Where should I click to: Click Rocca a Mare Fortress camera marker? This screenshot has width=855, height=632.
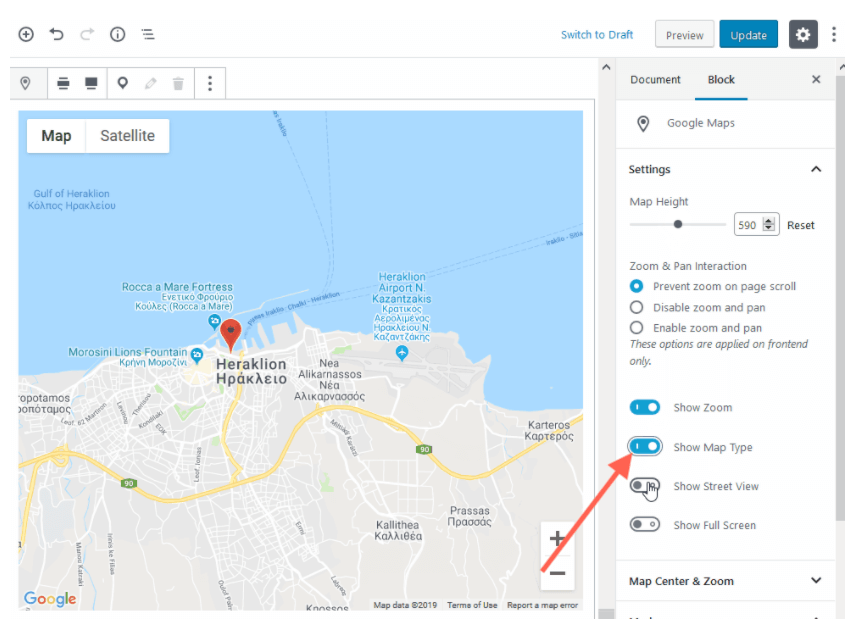tap(214, 322)
